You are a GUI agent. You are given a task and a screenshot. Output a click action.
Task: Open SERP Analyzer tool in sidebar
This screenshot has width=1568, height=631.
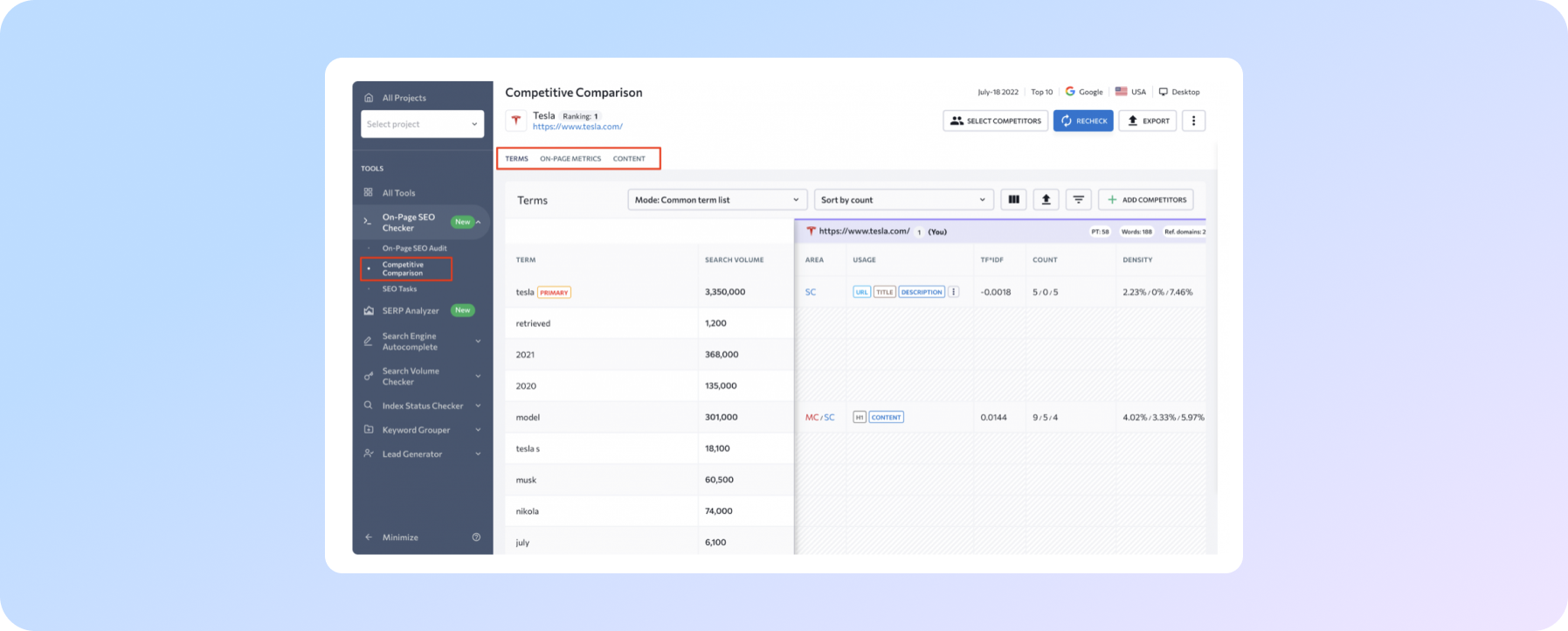(411, 310)
